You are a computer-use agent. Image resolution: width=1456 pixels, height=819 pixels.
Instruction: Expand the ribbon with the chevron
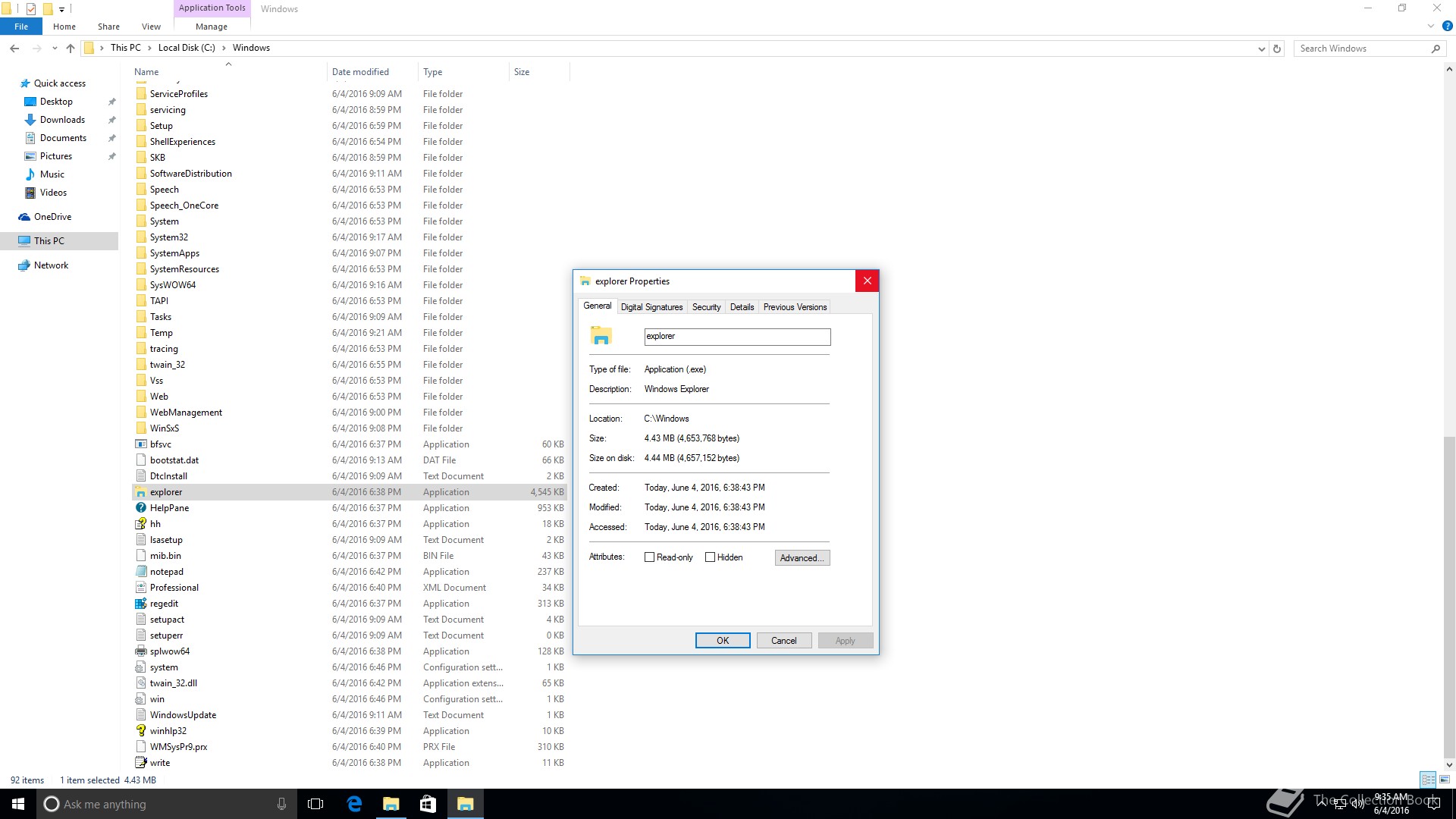click(x=1431, y=26)
